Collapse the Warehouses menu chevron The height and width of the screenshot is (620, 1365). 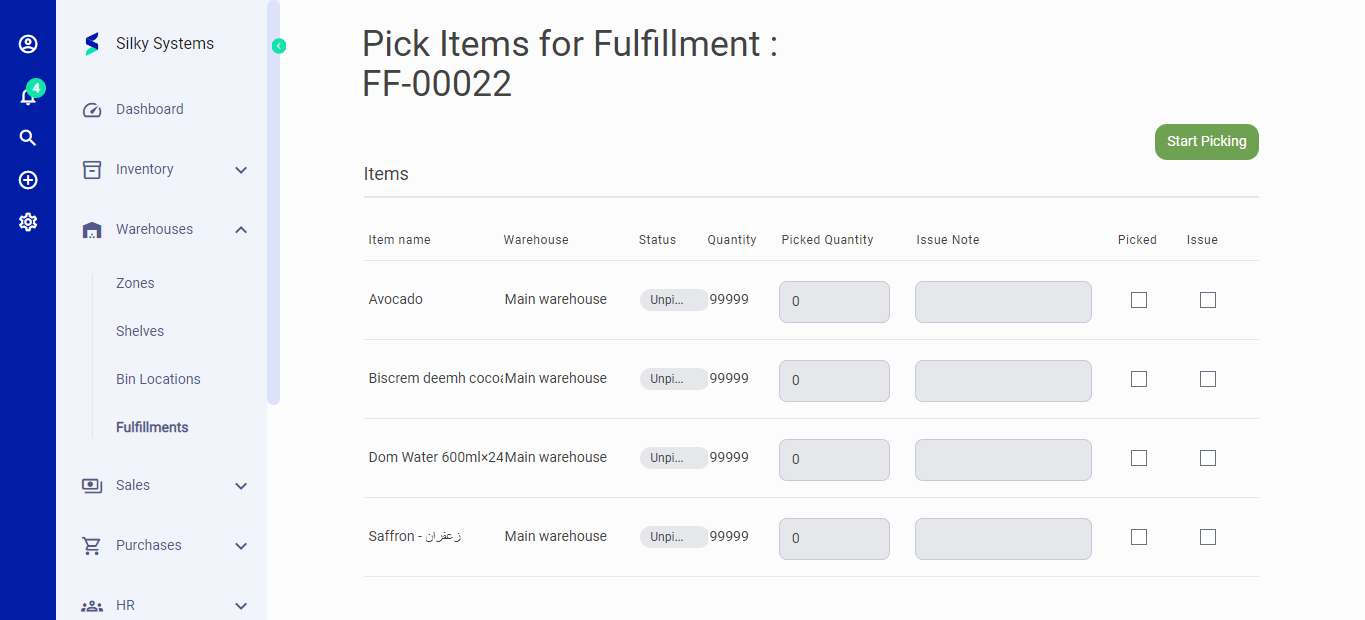241,230
